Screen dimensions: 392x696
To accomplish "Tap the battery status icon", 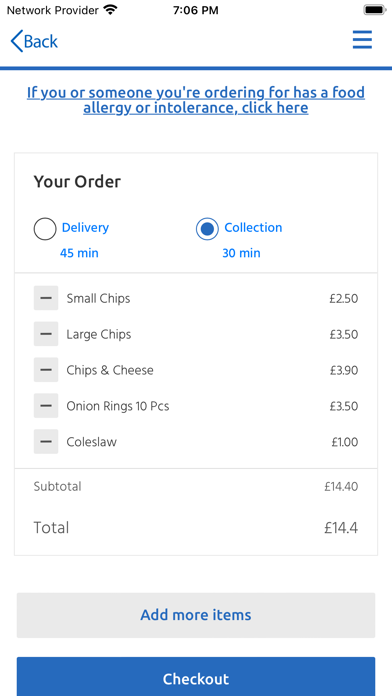I will point(375,10).
